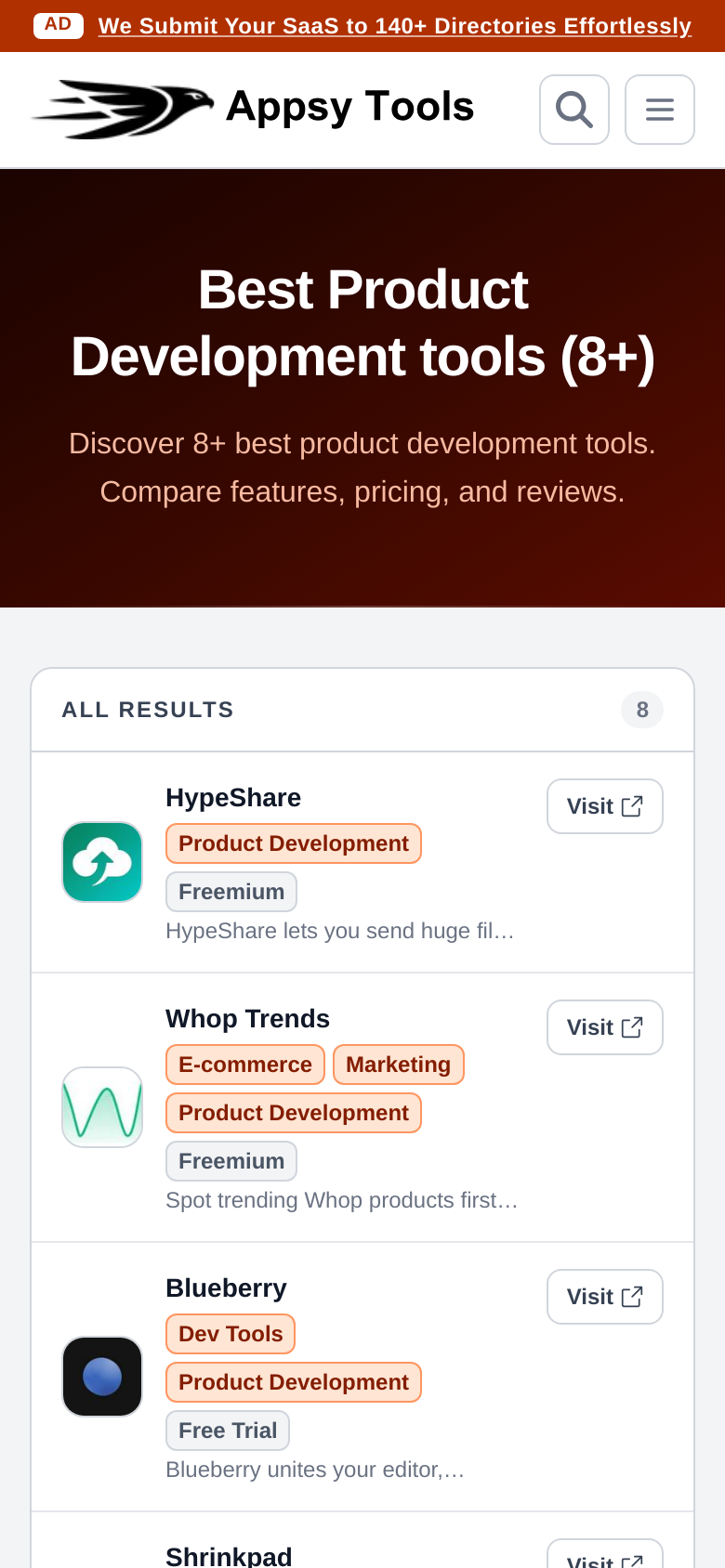Select Whop Trends' Freemium pricing tag

[x=231, y=1161]
